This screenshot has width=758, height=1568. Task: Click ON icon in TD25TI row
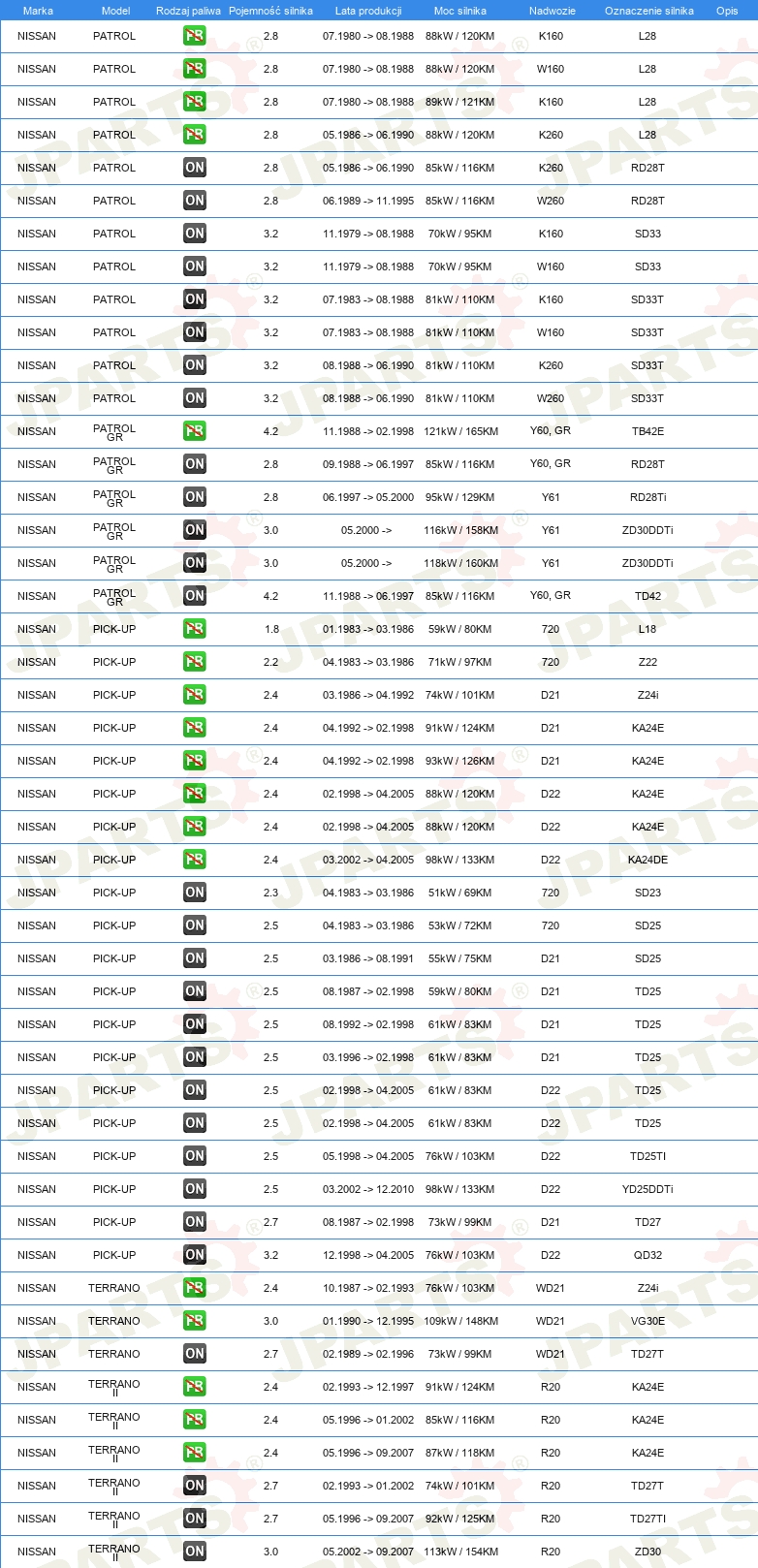click(x=195, y=1156)
